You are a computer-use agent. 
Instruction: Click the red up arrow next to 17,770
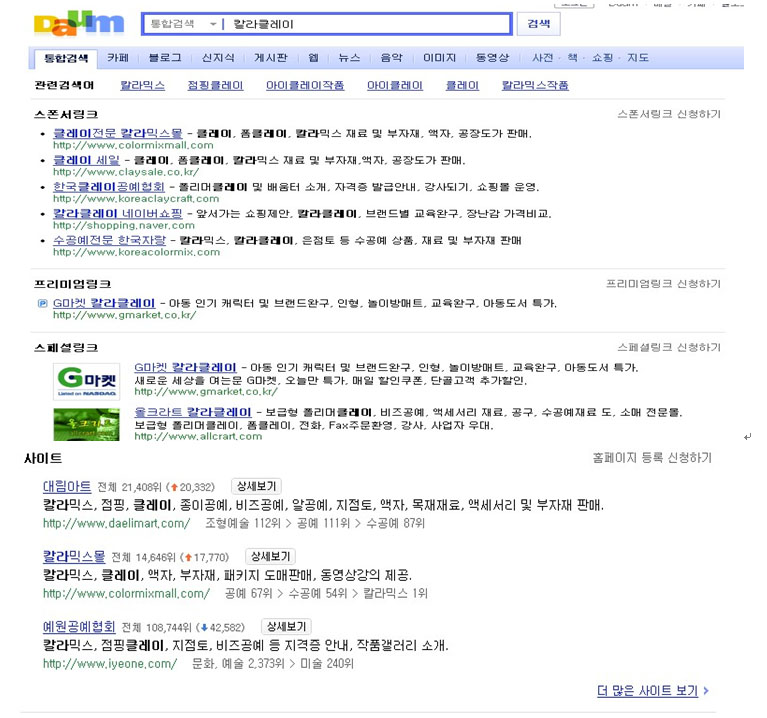[x=188, y=557]
